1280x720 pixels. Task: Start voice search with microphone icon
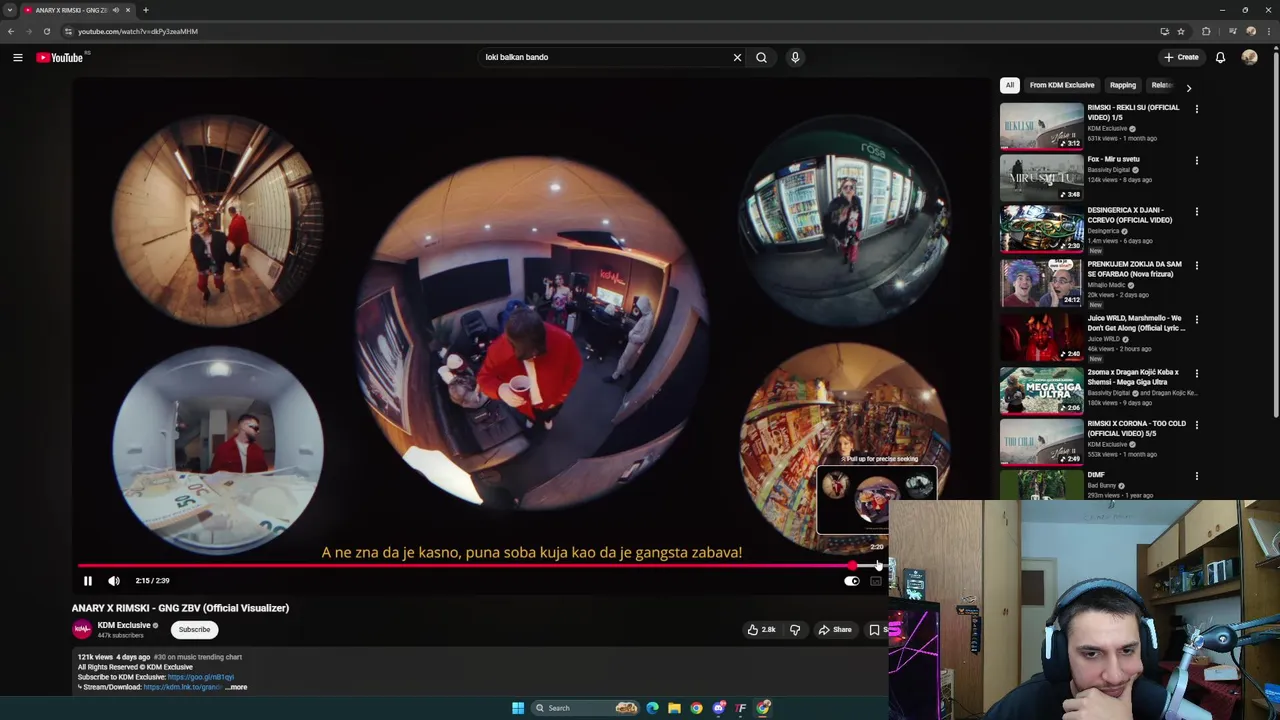(795, 57)
